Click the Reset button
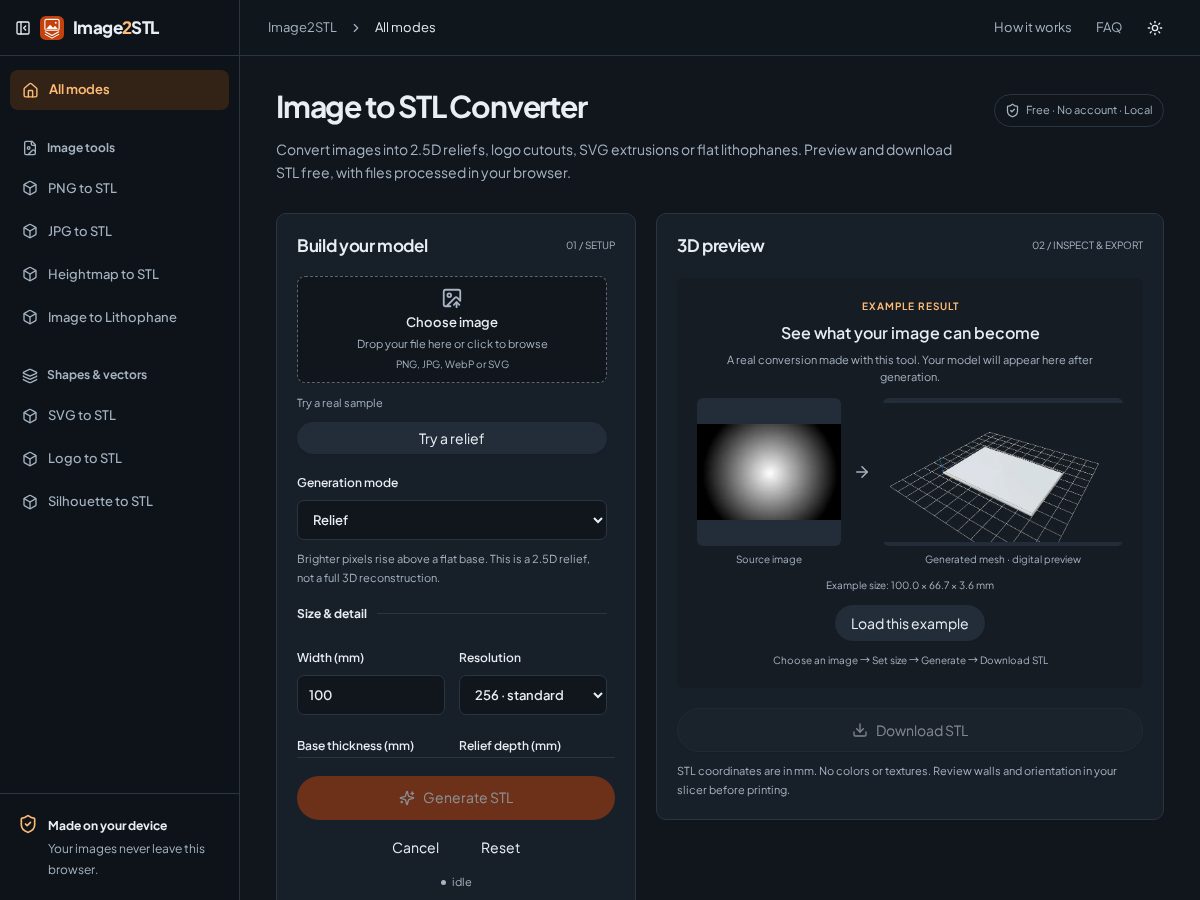 [x=500, y=848]
